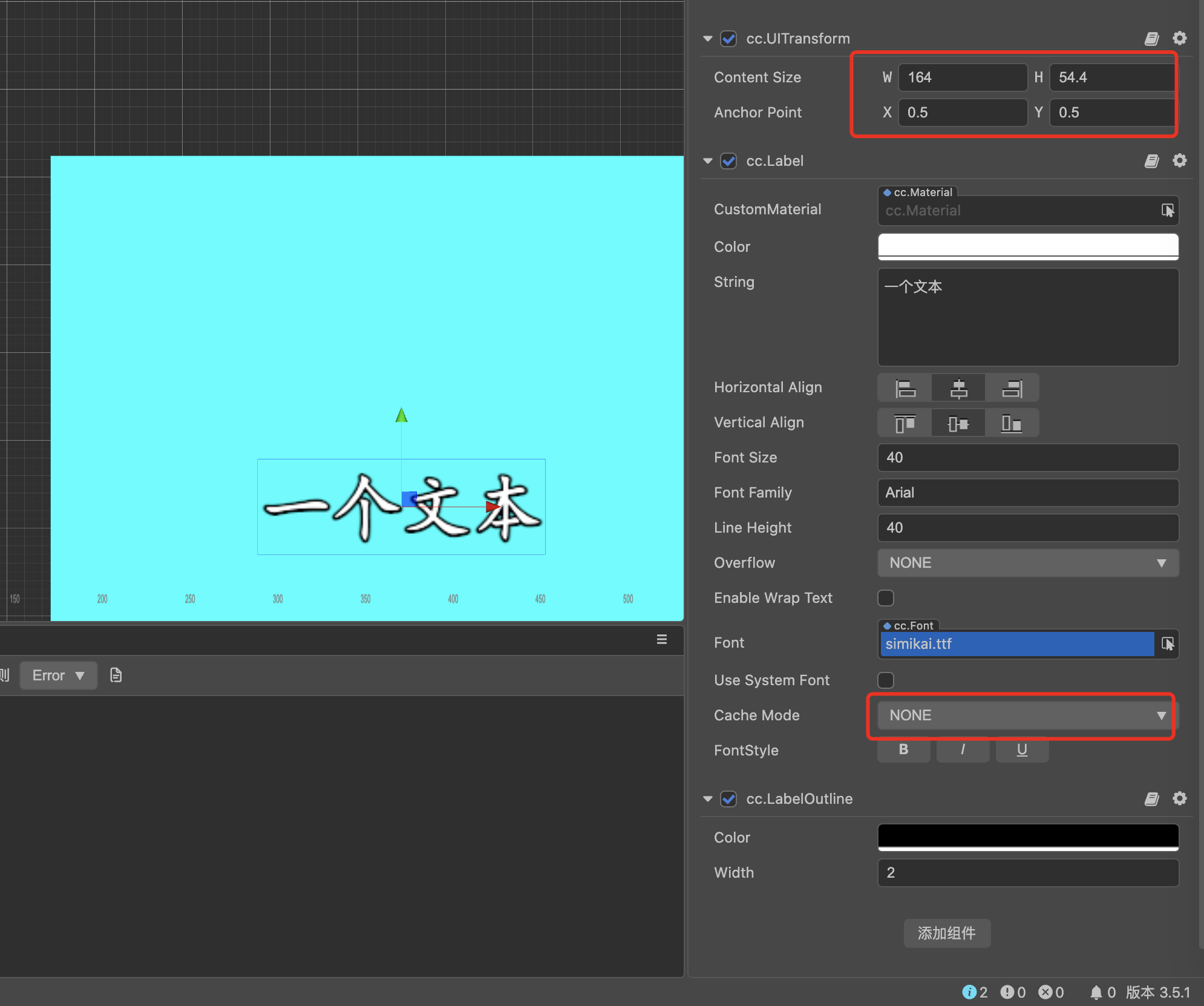Select bottom vertical align icon
This screenshot has width=1204, height=1006.
click(1012, 423)
